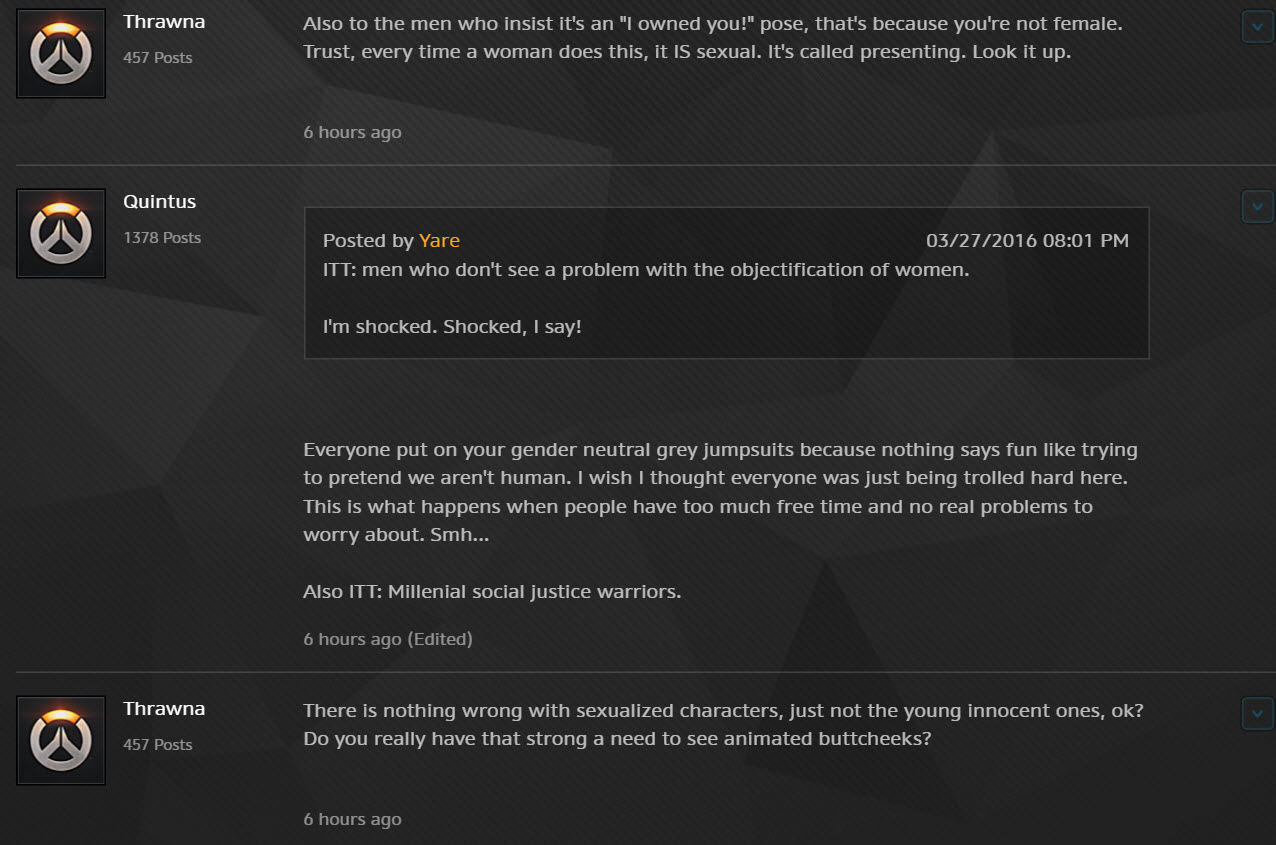Click 457 Posts count beside the "presenting" post
The image size is (1276, 845).
pyautogui.click(x=158, y=57)
